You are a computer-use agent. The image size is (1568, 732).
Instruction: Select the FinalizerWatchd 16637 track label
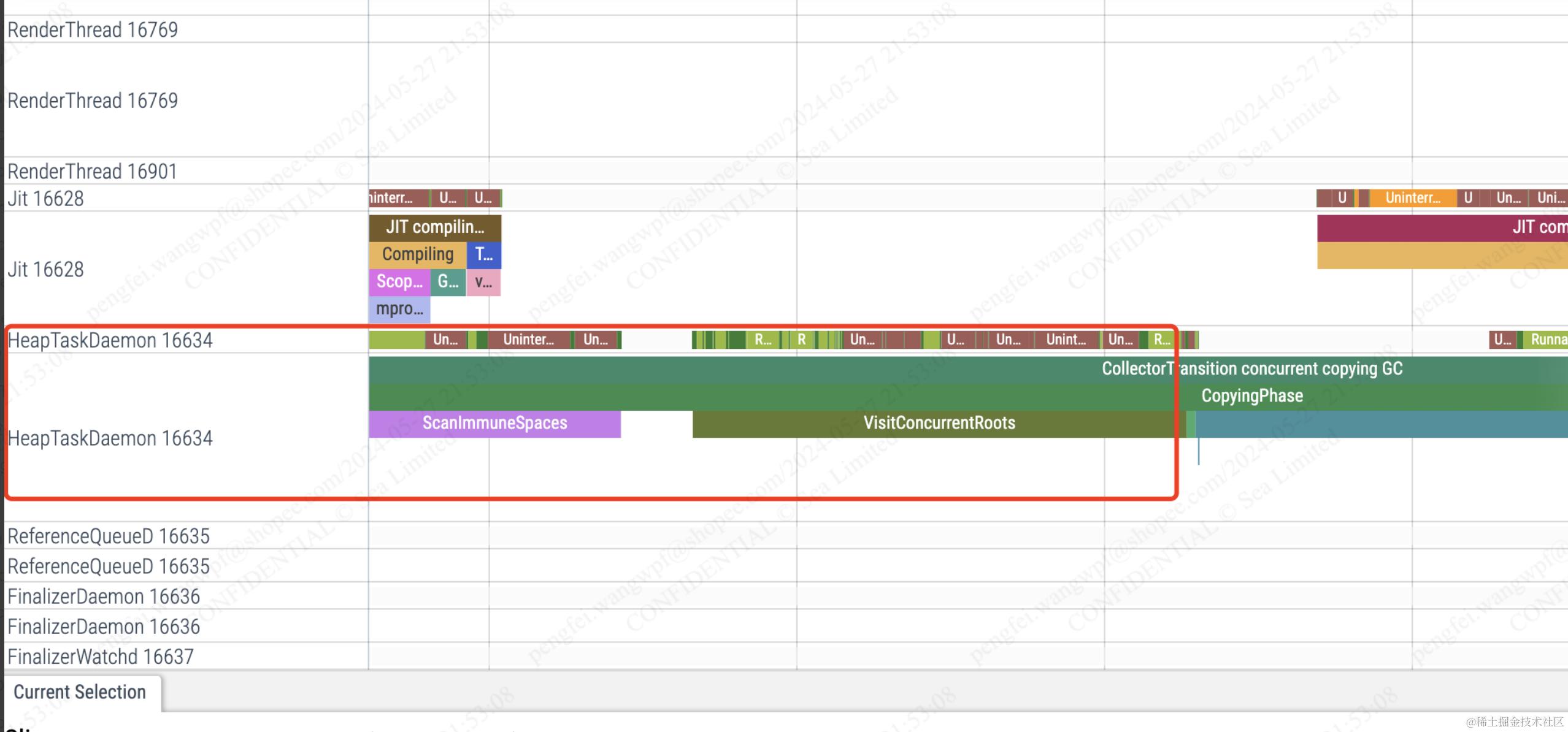click(100, 657)
